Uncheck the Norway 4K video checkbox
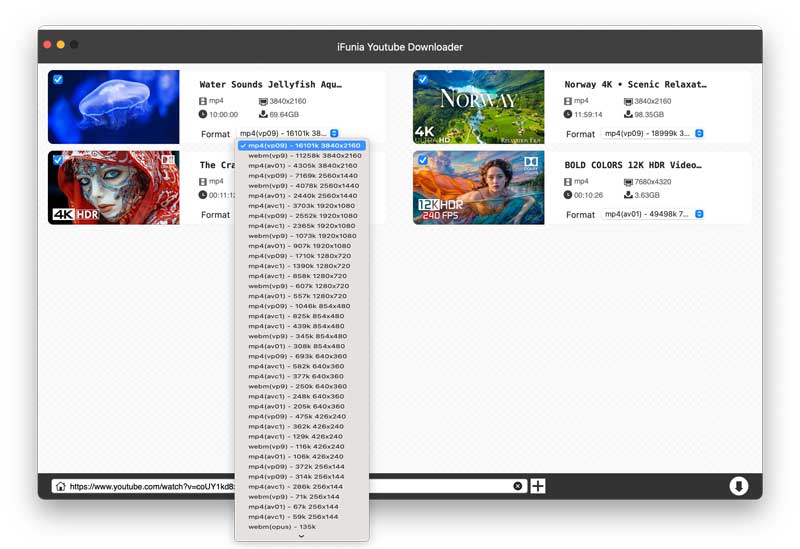This screenshot has height=549, width=800. [x=423, y=79]
